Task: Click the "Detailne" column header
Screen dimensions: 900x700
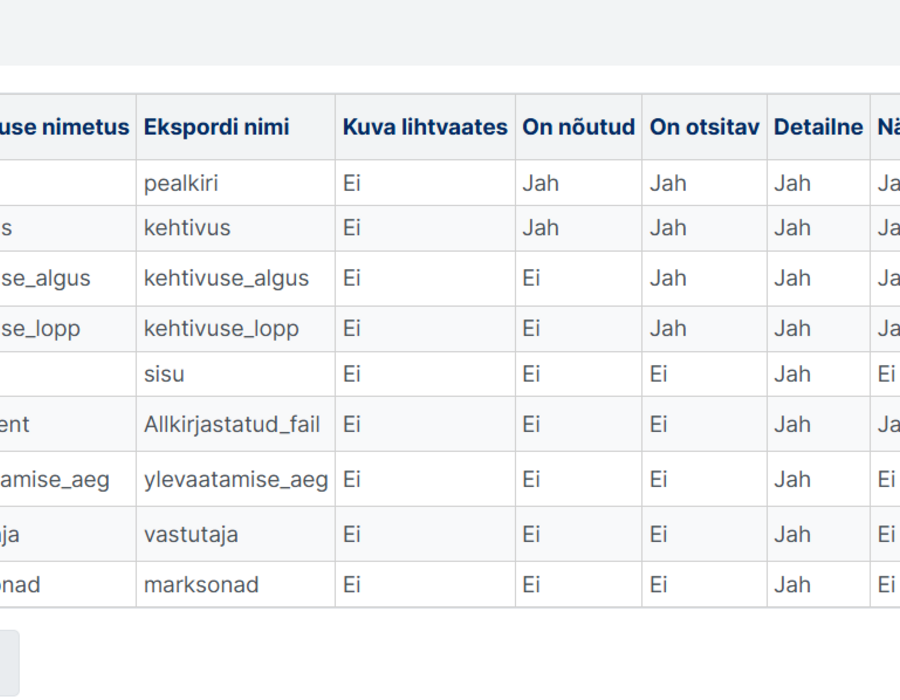Action: 818,127
